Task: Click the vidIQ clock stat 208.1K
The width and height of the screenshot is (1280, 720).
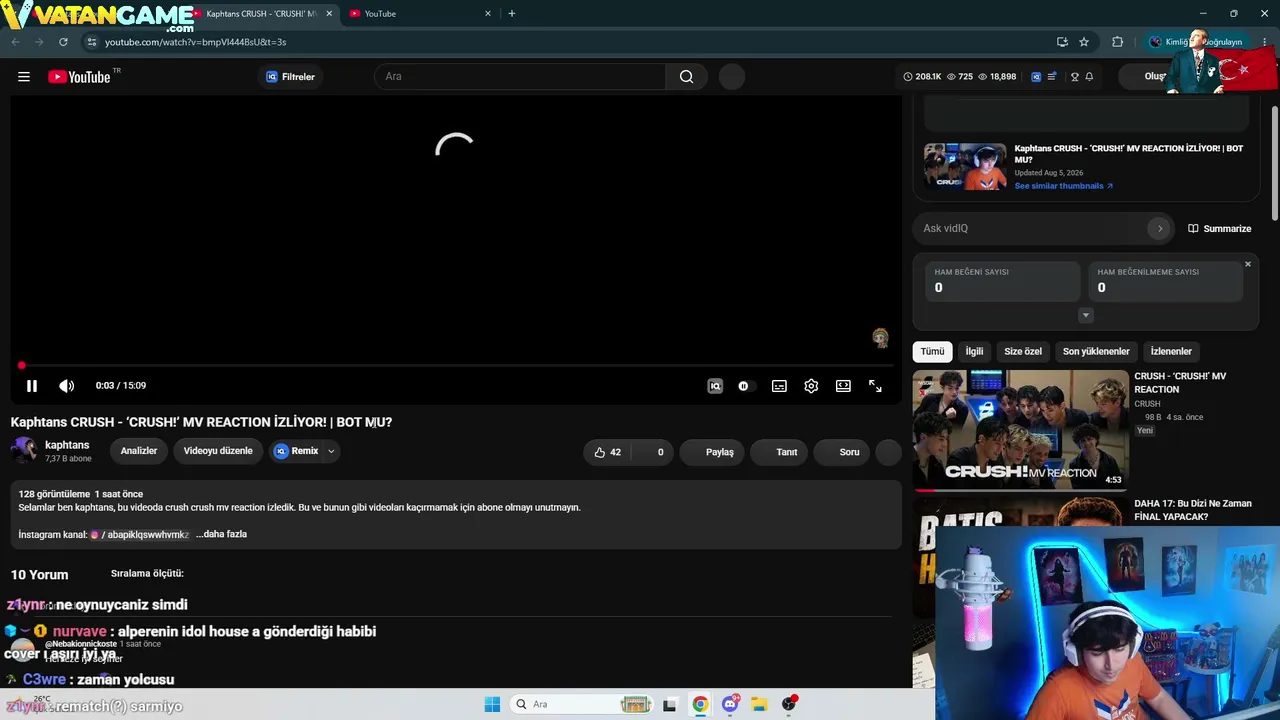Action: pyautogui.click(x=922, y=77)
